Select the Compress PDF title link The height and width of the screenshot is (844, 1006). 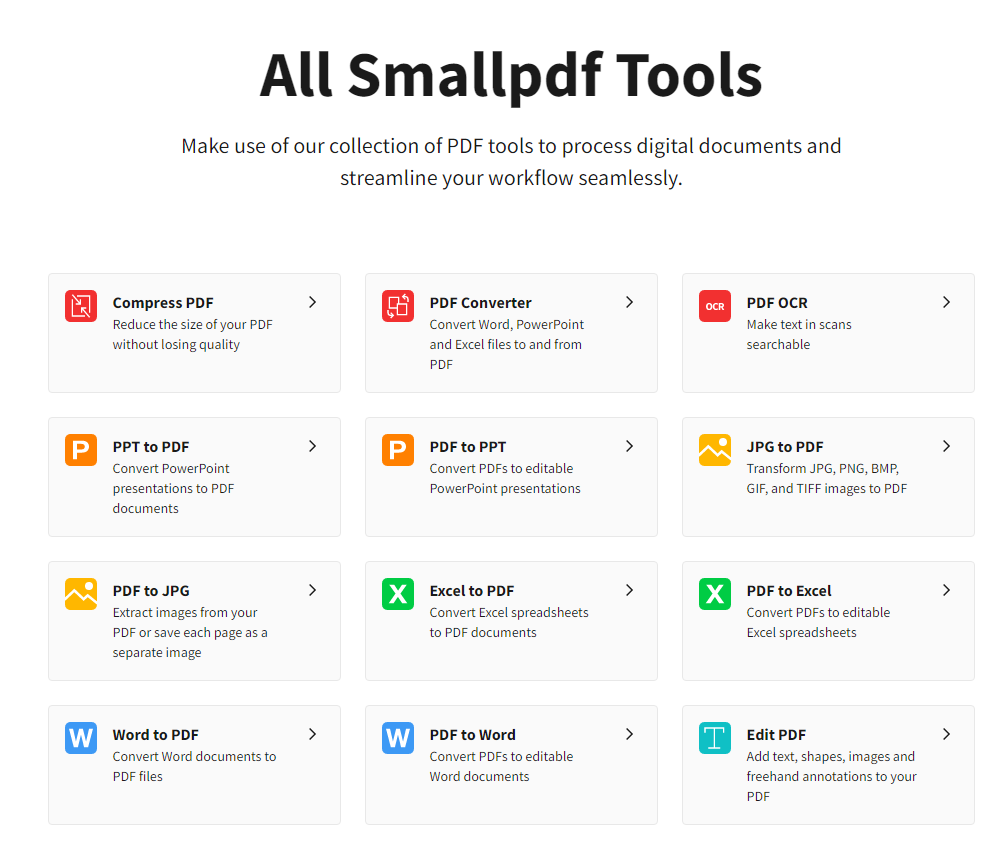(x=163, y=303)
